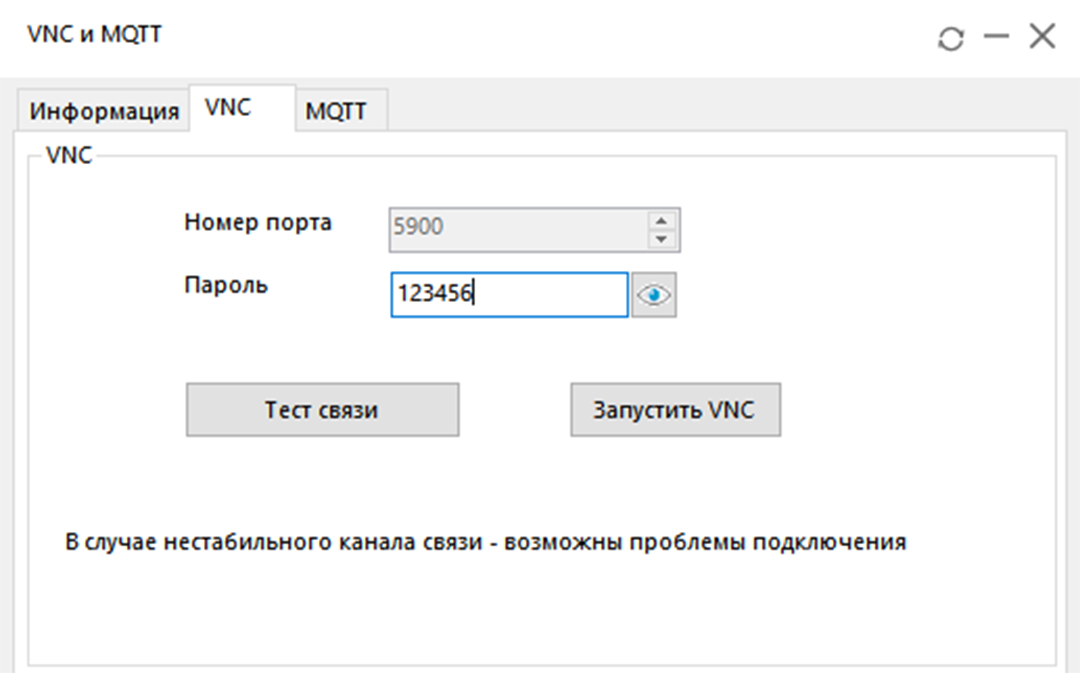Click the VNC group box caption

[x=68, y=155]
